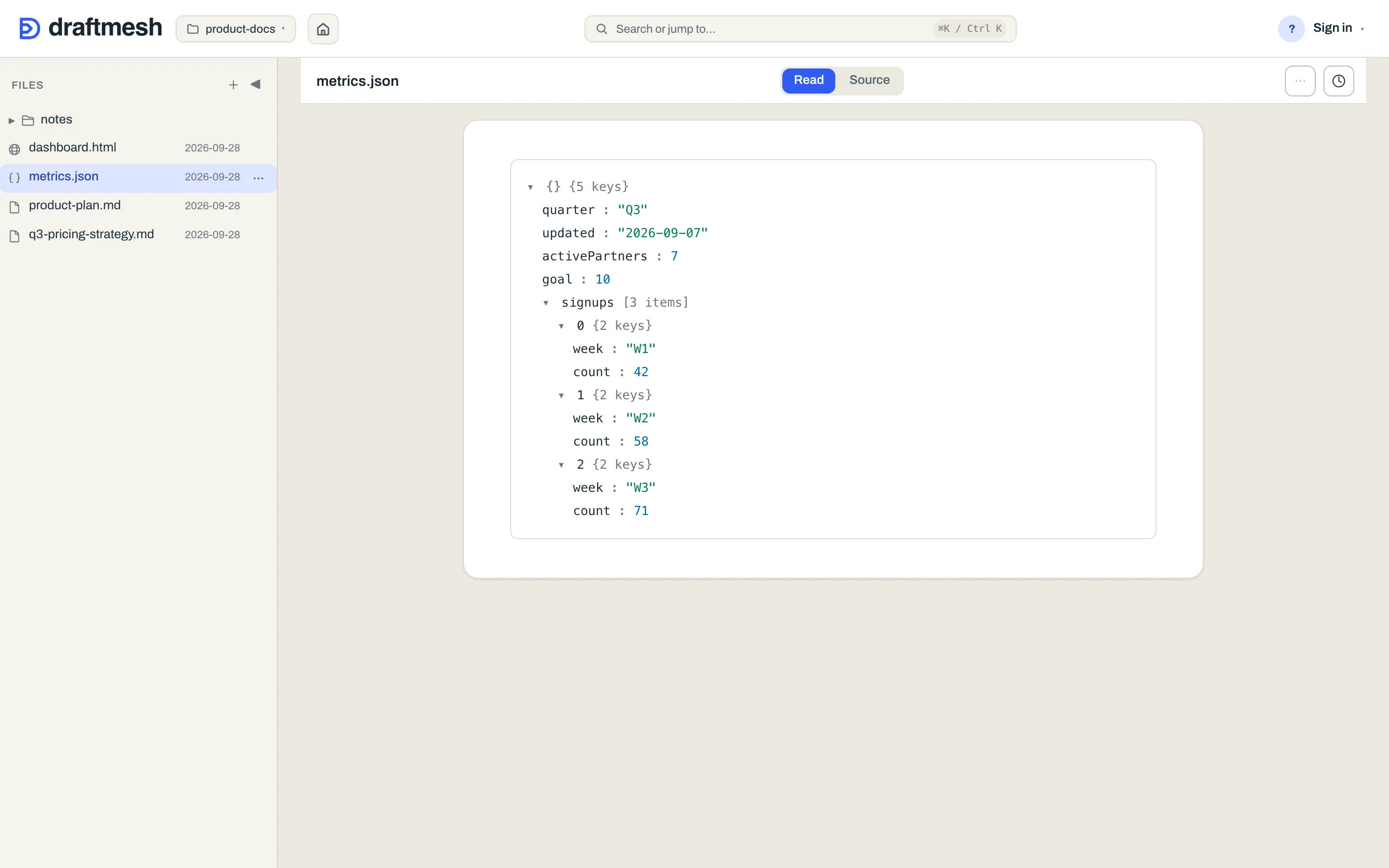
Task: Click the ⌘K / Ctrl K shortcut hint
Action: (x=969, y=29)
